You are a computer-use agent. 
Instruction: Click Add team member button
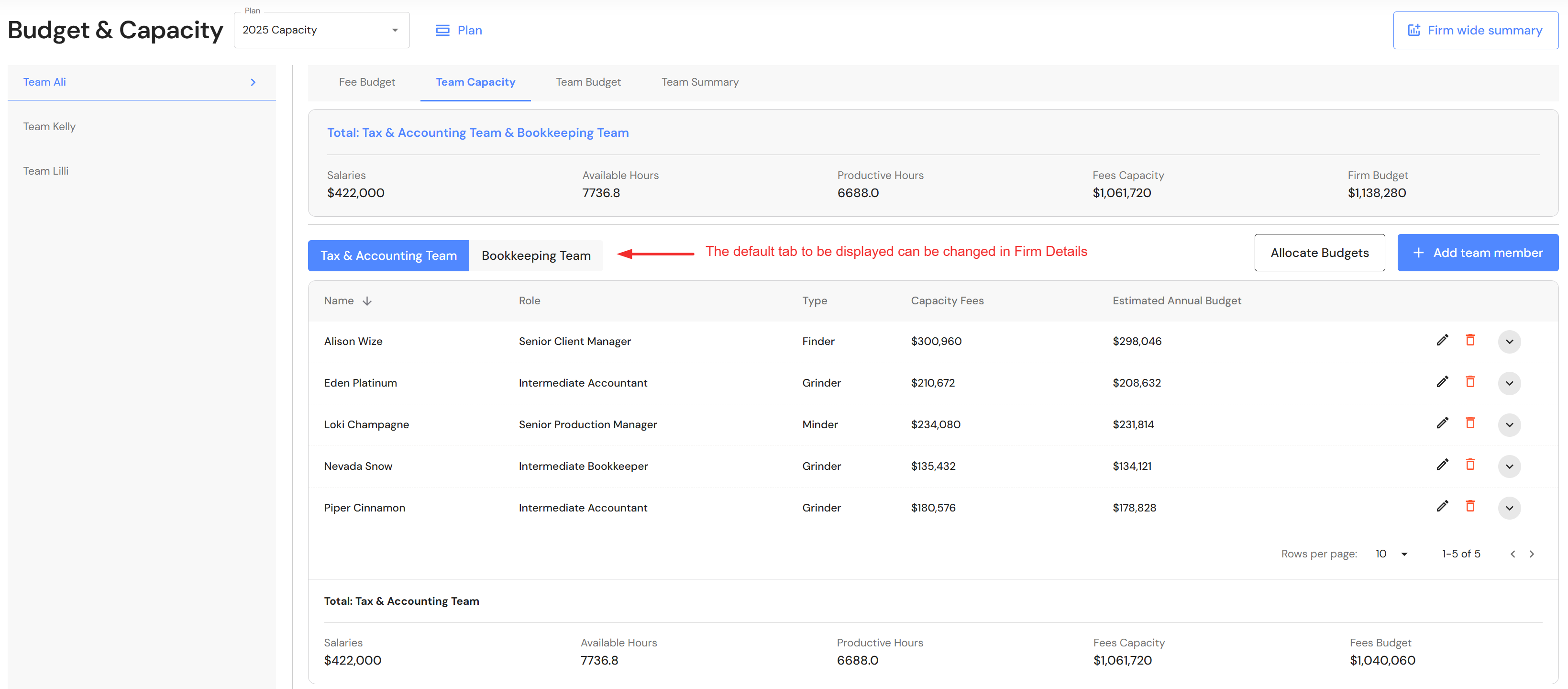click(1477, 253)
